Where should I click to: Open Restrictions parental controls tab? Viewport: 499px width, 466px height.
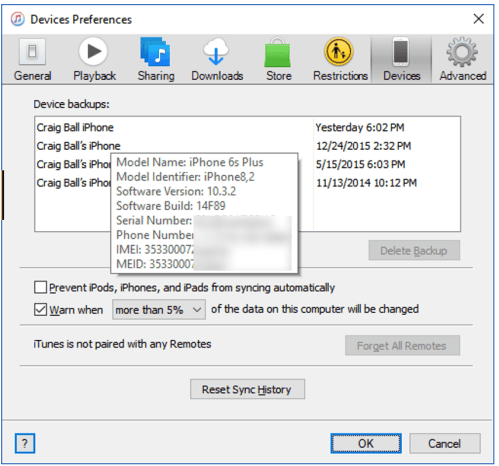click(340, 60)
